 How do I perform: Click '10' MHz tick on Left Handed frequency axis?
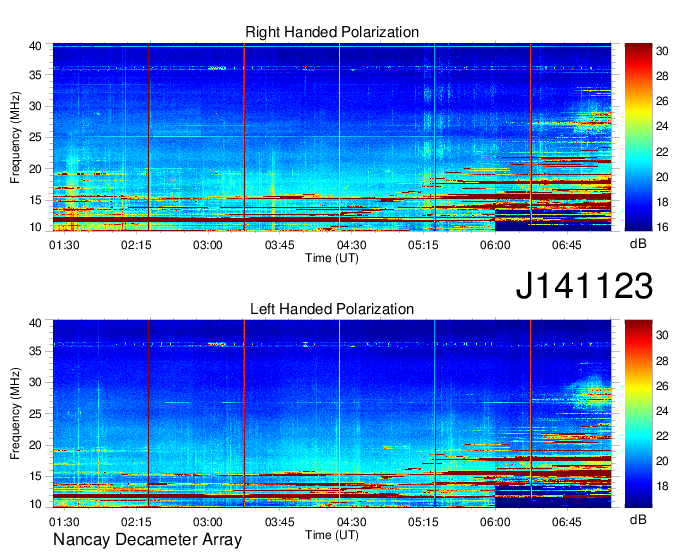35,504
